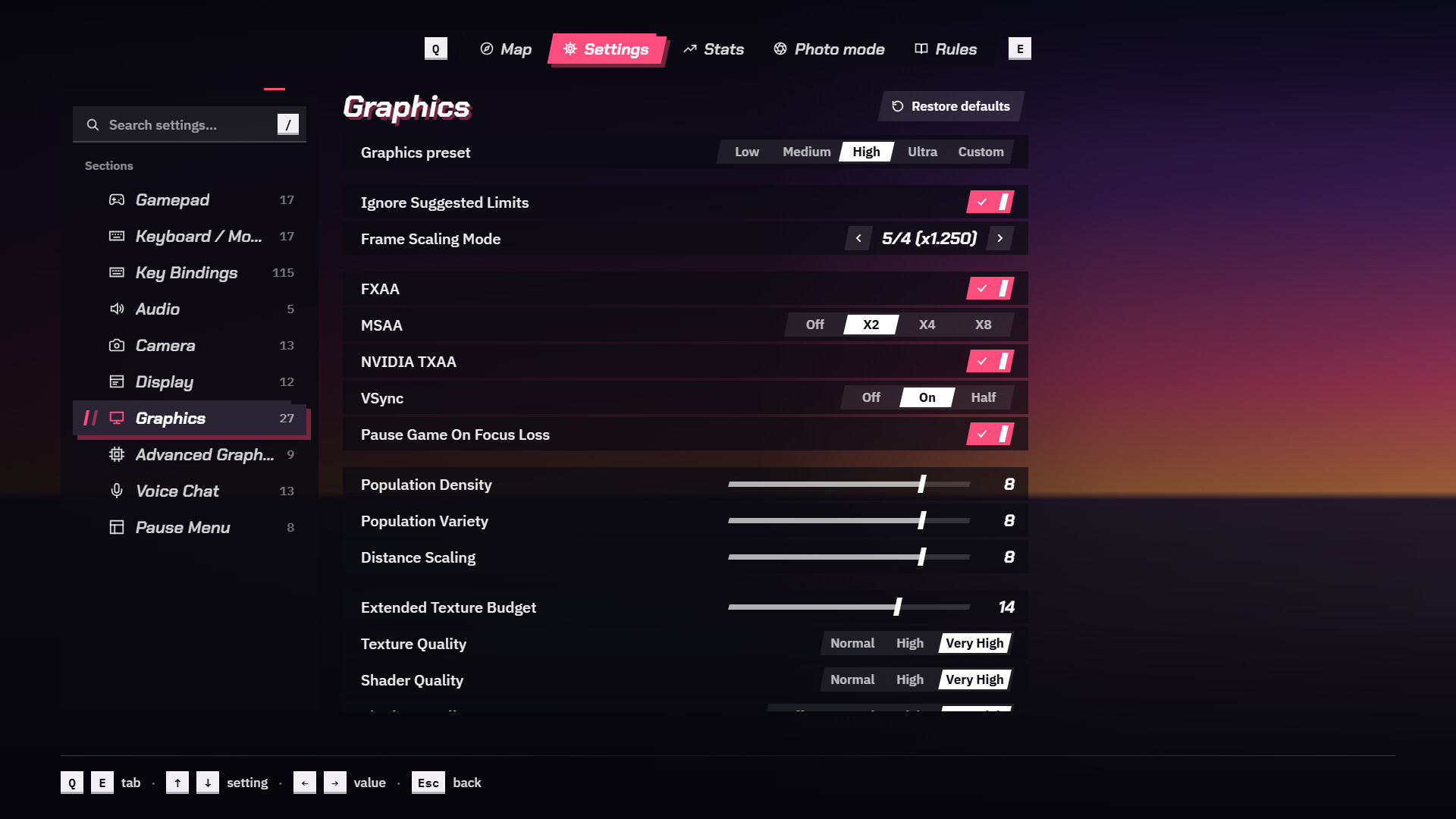Next Frame Scaling Mode value arrow
Screen dimensions: 1456x819
1000,238
